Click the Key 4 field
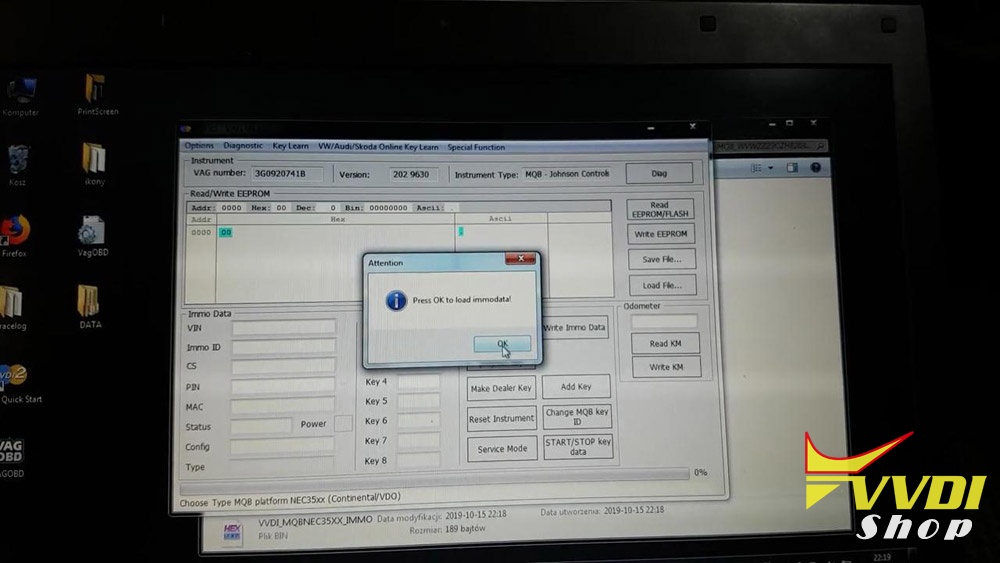Viewport: 1000px width, 563px height. coord(418,382)
